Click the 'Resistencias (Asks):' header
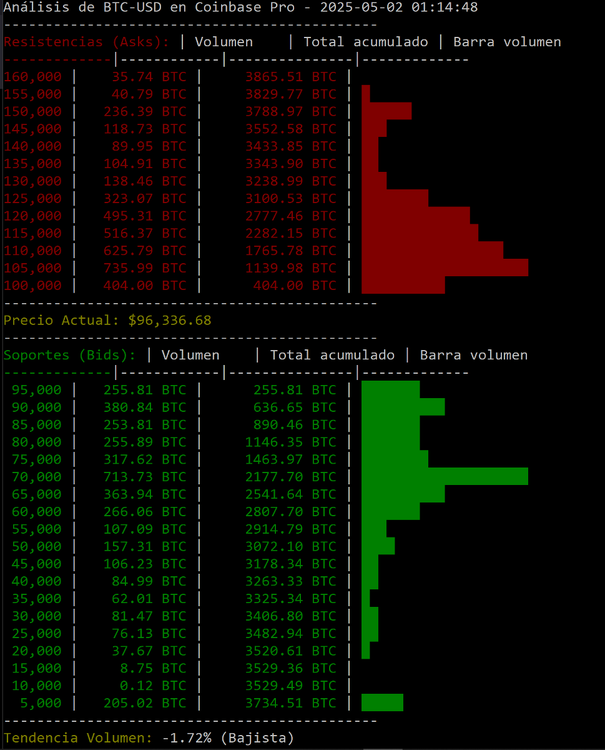The width and height of the screenshot is (605, 750). (x=88, y=42)
